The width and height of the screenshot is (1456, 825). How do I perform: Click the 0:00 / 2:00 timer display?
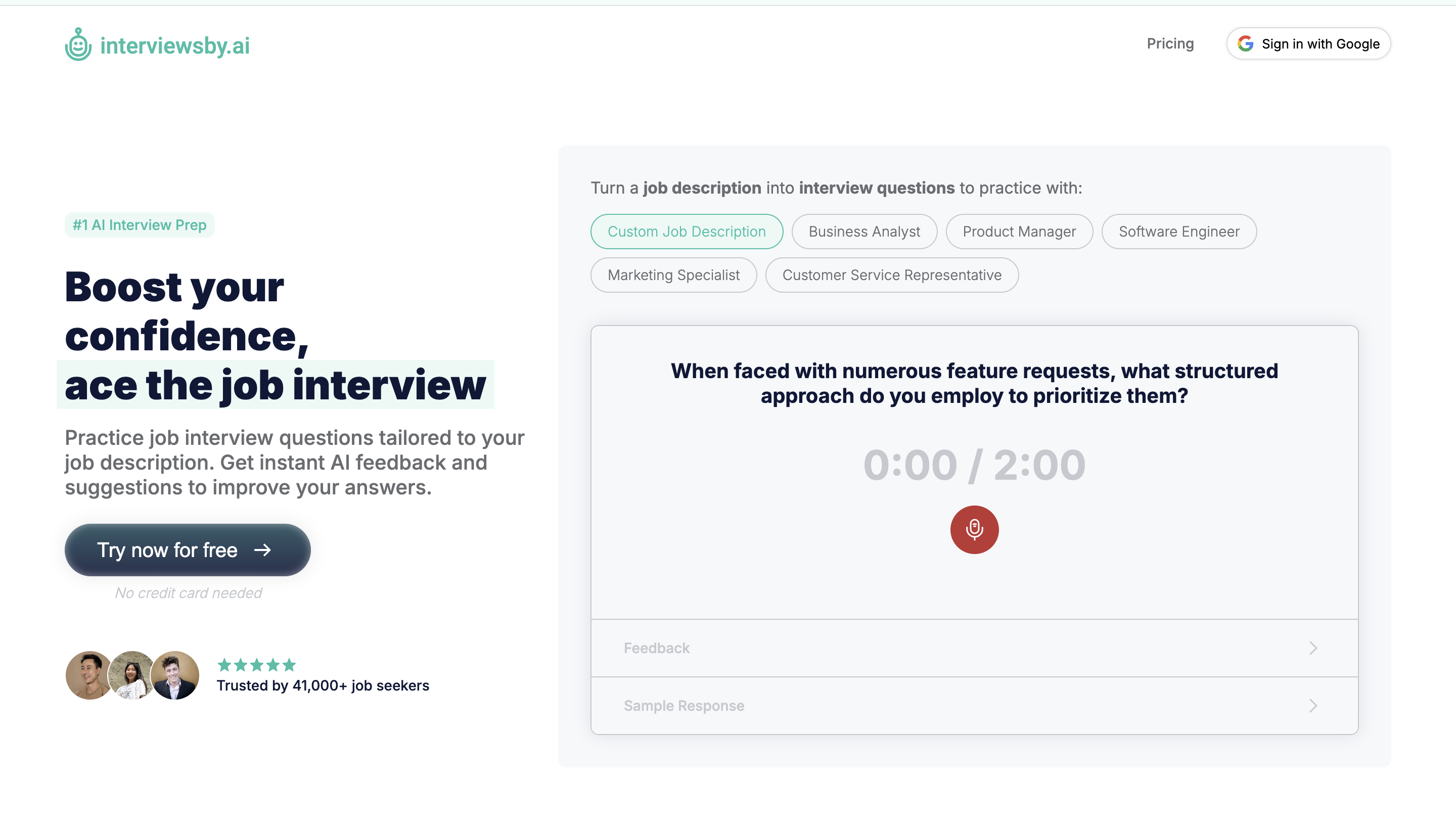coord(974,464)
